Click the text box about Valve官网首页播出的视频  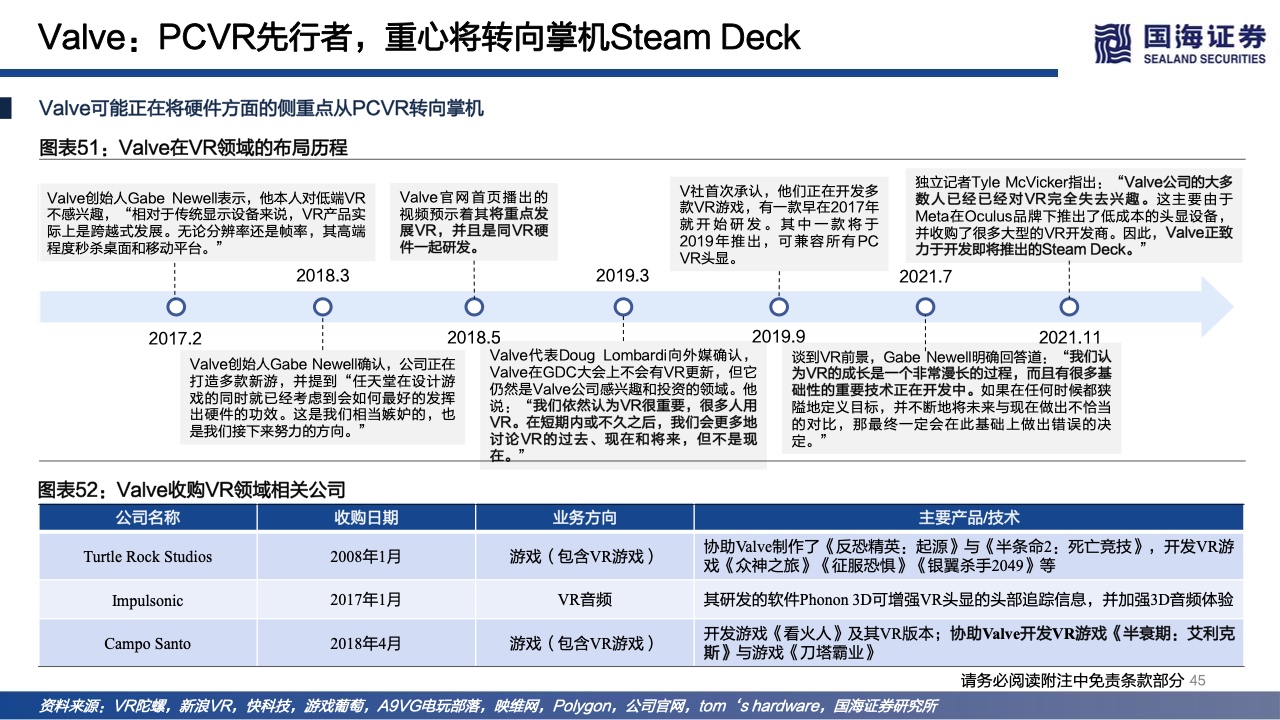[474, 222]
